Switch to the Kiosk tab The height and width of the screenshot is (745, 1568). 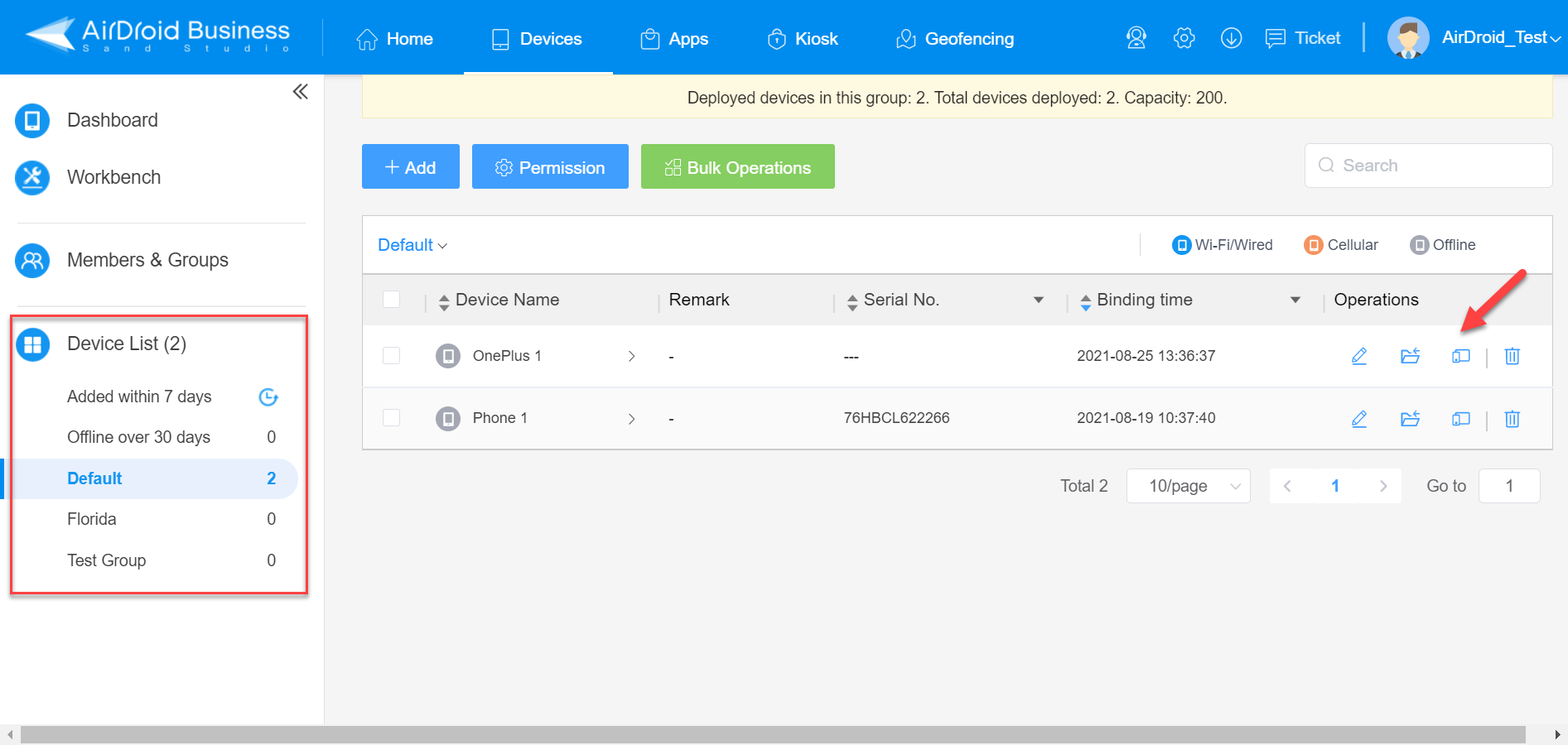[x=803, y=39]
